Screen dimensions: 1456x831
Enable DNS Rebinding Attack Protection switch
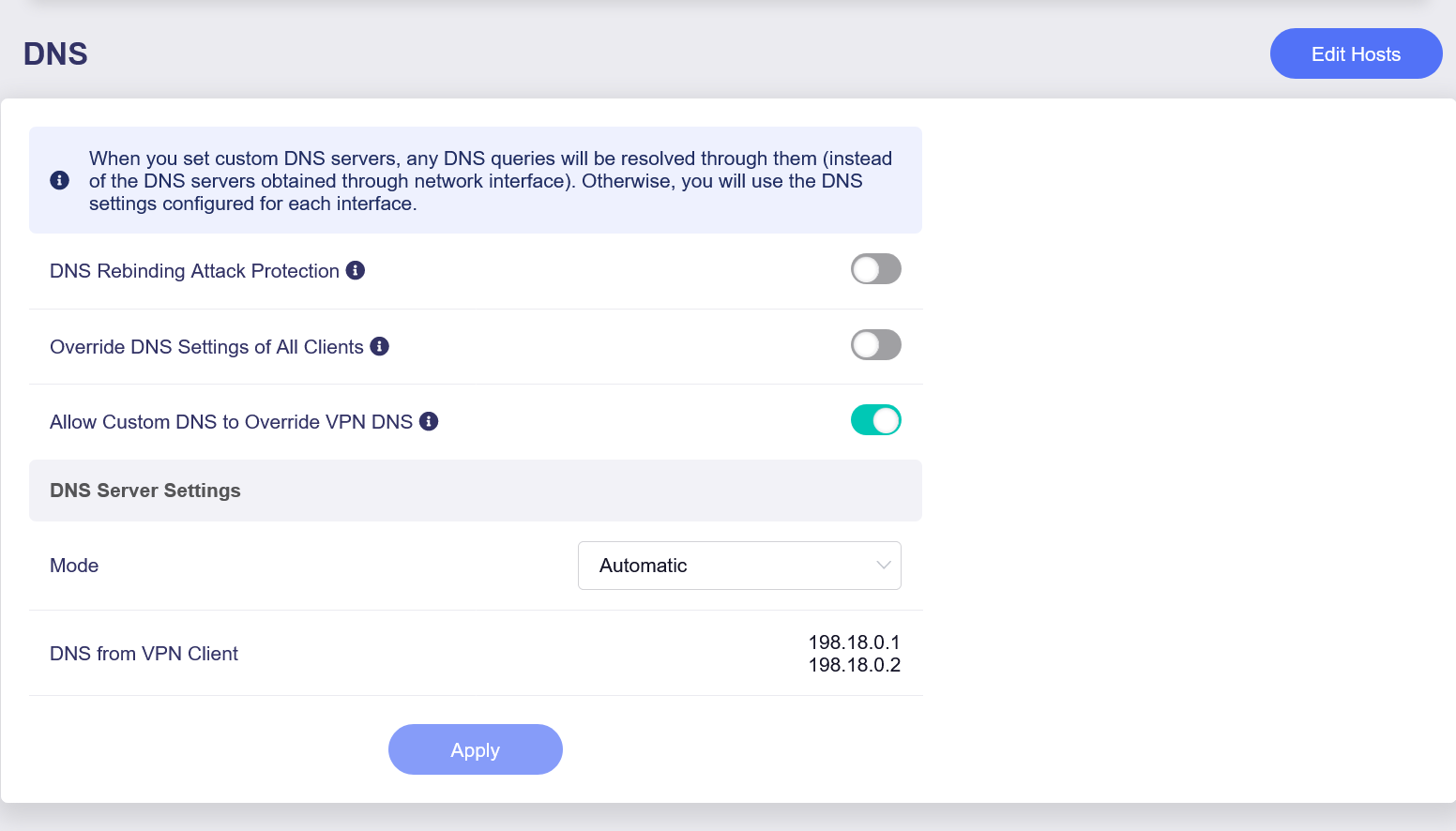click(875, 269)
